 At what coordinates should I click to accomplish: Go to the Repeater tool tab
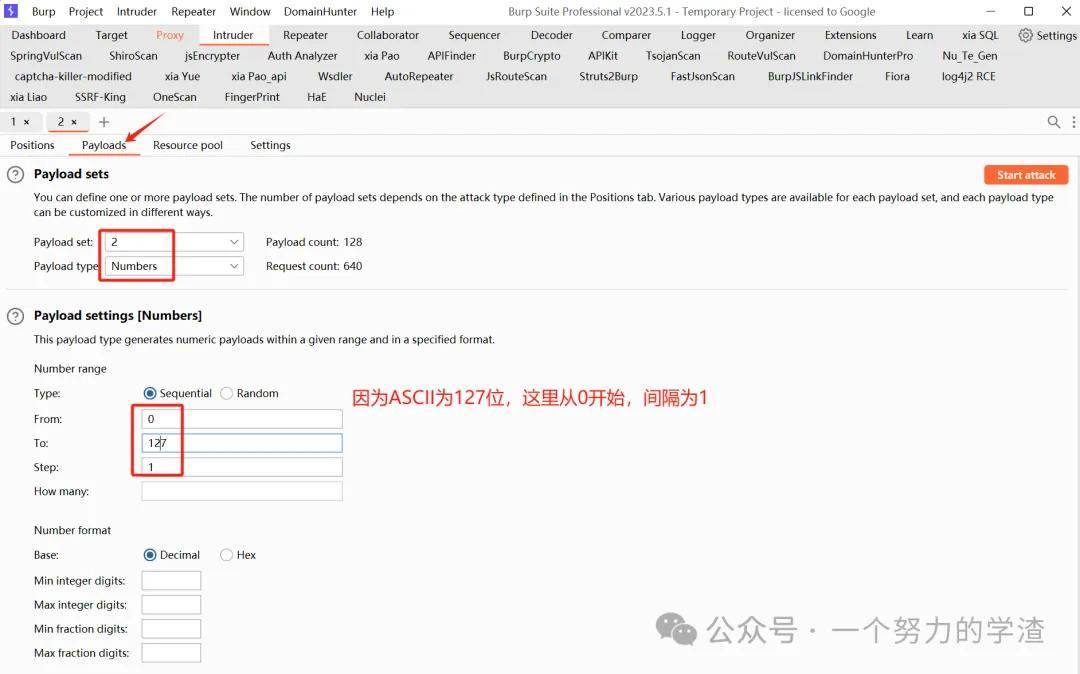(305, 35)
